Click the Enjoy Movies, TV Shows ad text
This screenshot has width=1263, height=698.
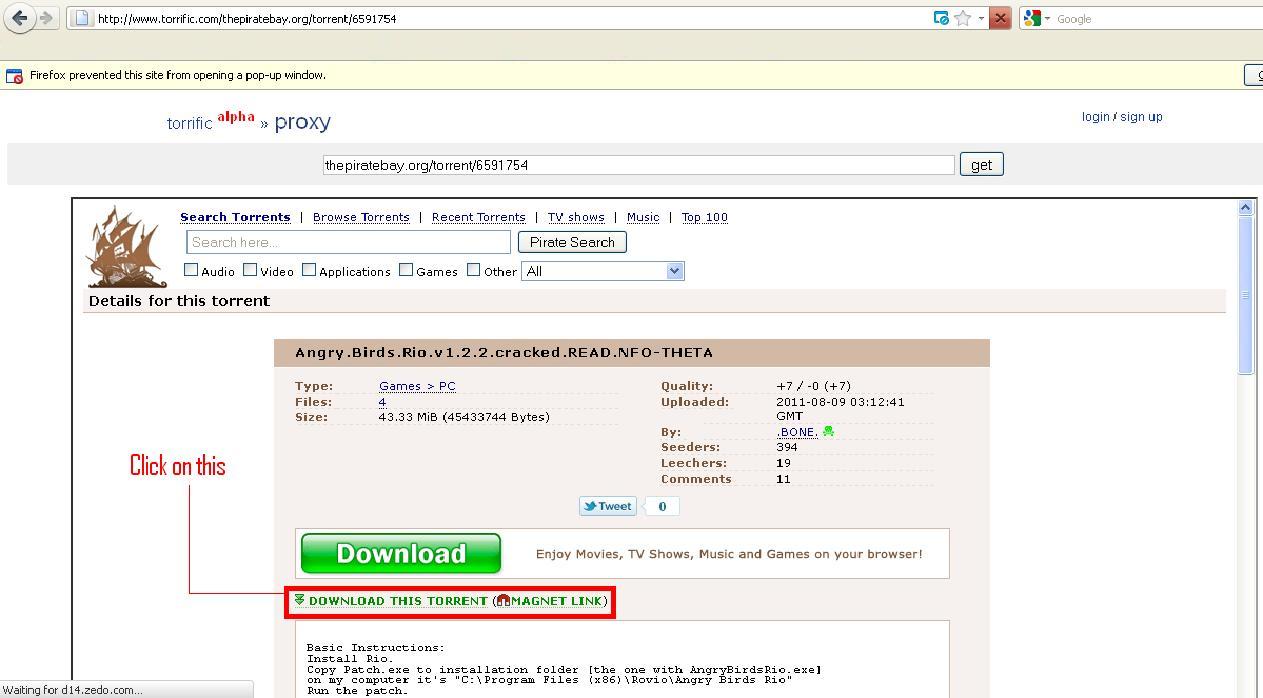coord(729,554)
